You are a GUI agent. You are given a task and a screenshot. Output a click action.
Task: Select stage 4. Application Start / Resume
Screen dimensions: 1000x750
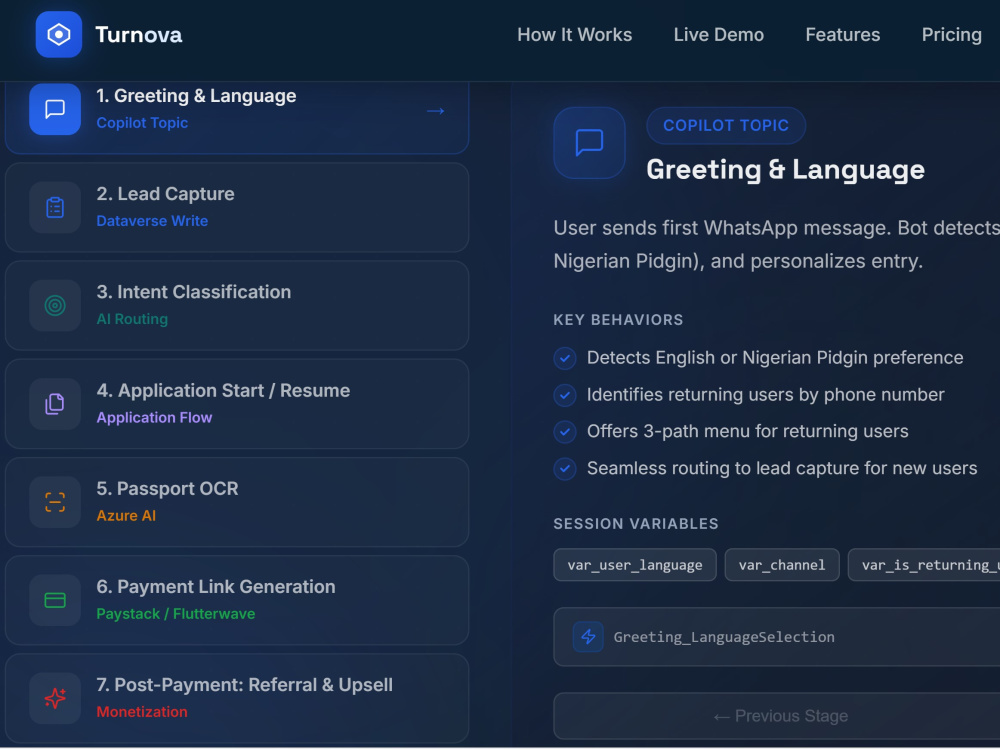coord(237,404)
